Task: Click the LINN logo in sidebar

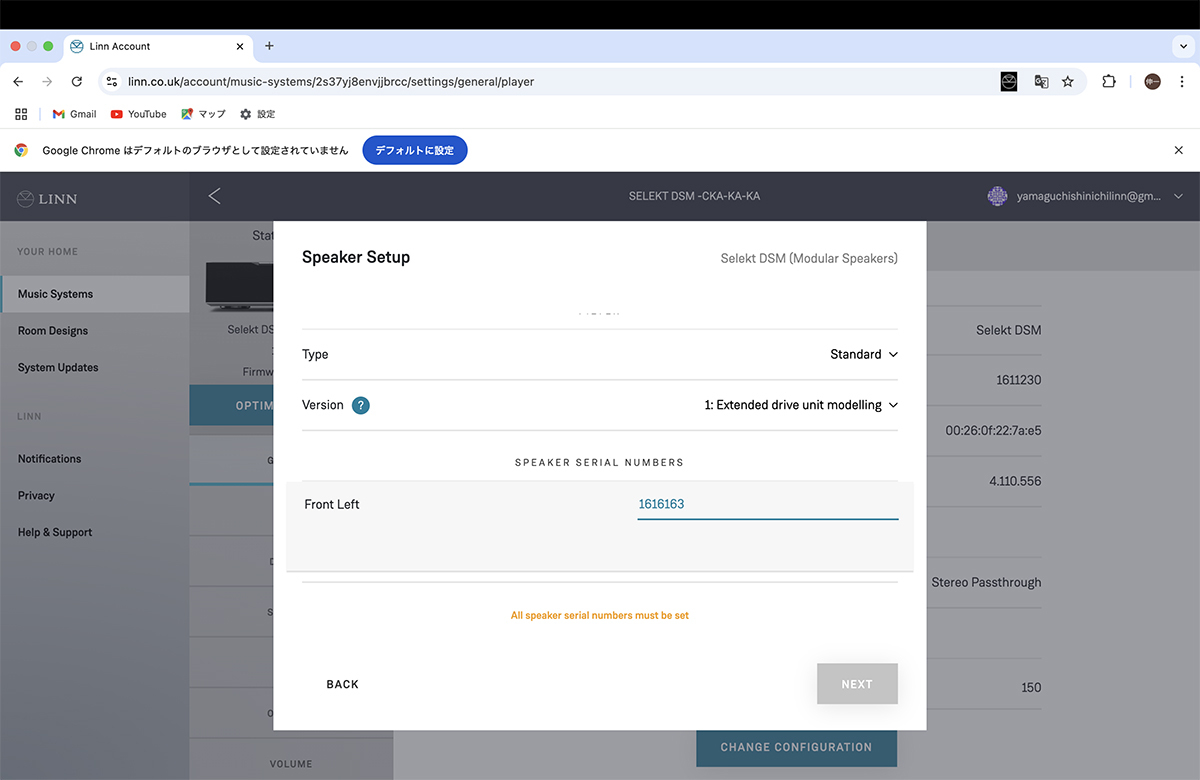Action: pyautogui.click(x=47, y=199)
